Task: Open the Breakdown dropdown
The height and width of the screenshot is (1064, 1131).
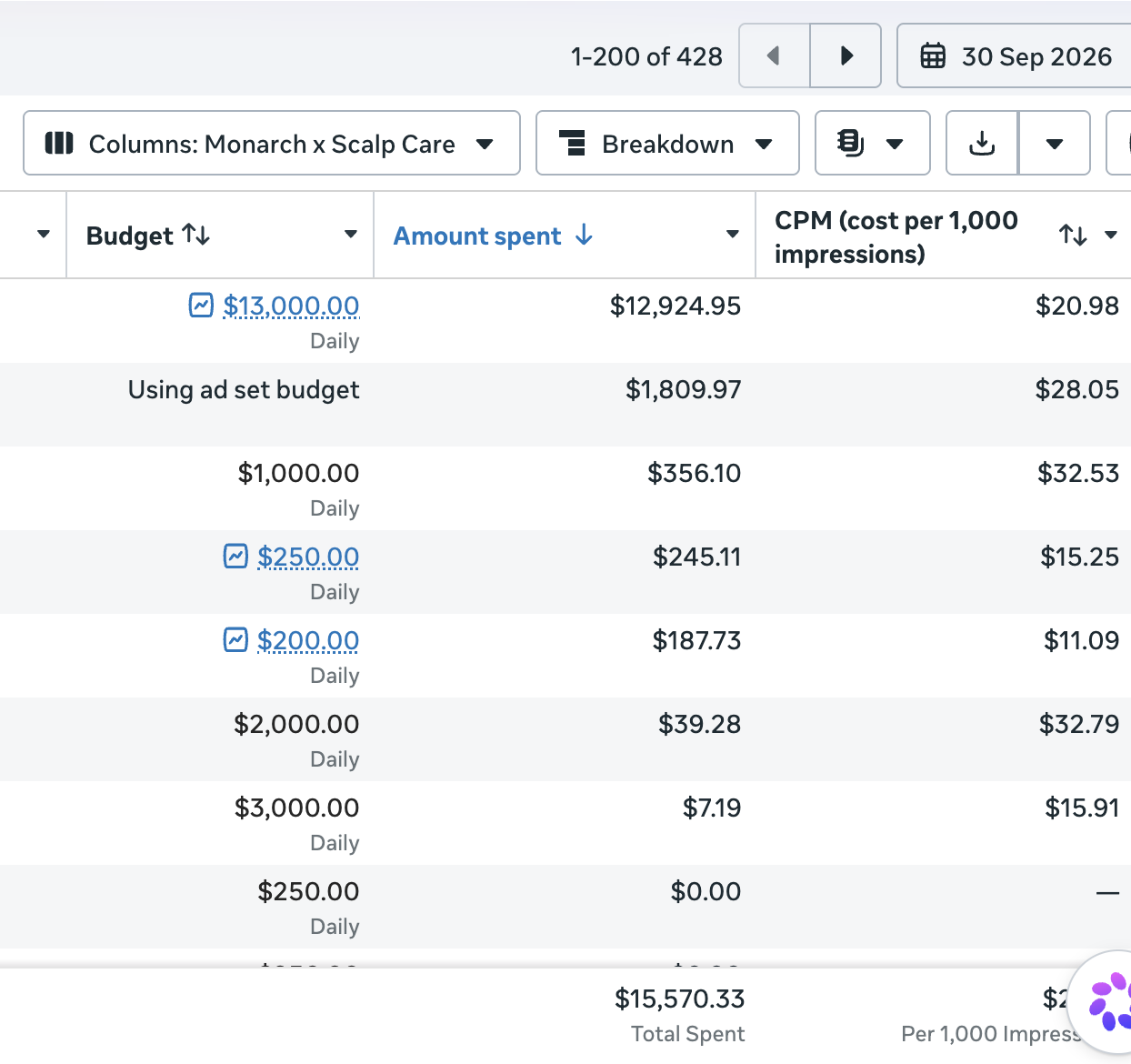Action: (667, 143)
